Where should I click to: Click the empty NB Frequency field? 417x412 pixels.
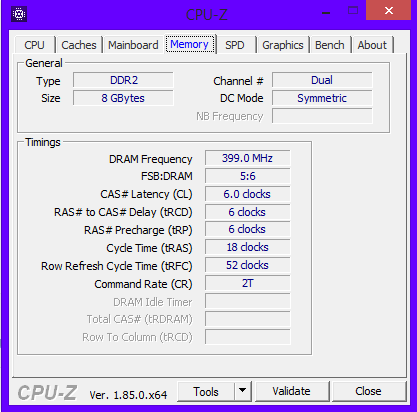pyautogui.click(x=322, y=116)
